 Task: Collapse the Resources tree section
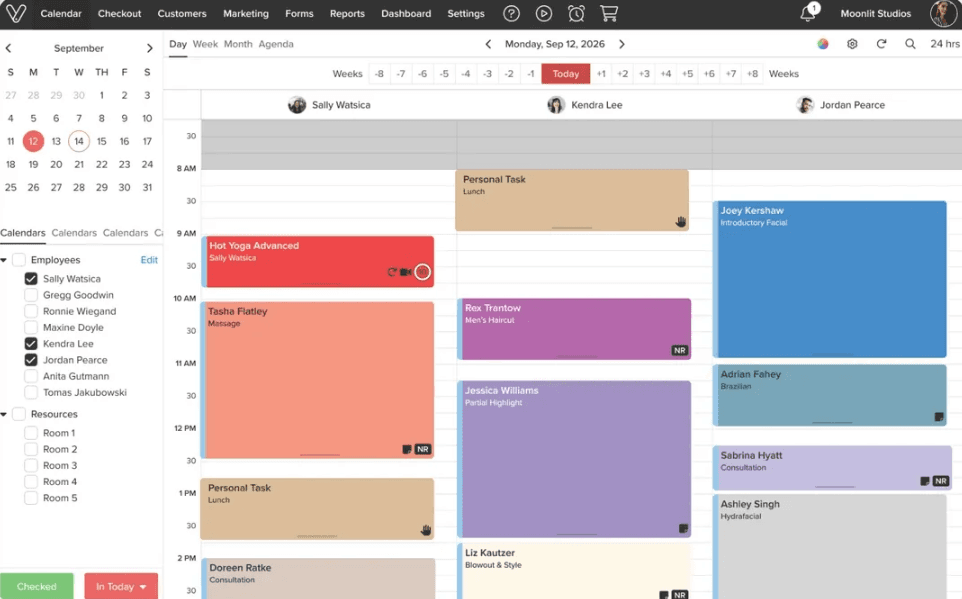point(4,414)
